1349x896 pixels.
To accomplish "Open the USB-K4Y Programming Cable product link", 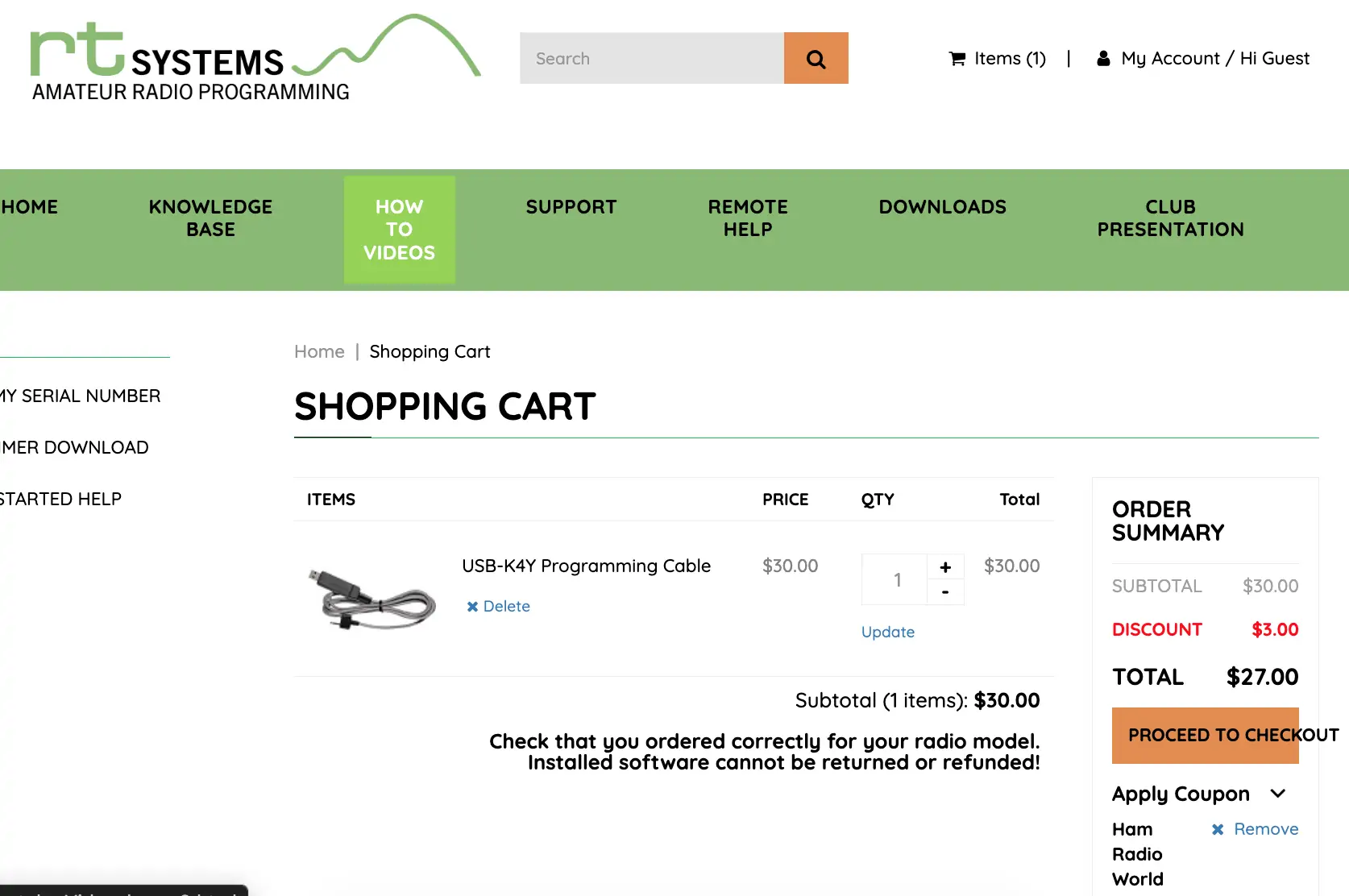I will (586, 566).
